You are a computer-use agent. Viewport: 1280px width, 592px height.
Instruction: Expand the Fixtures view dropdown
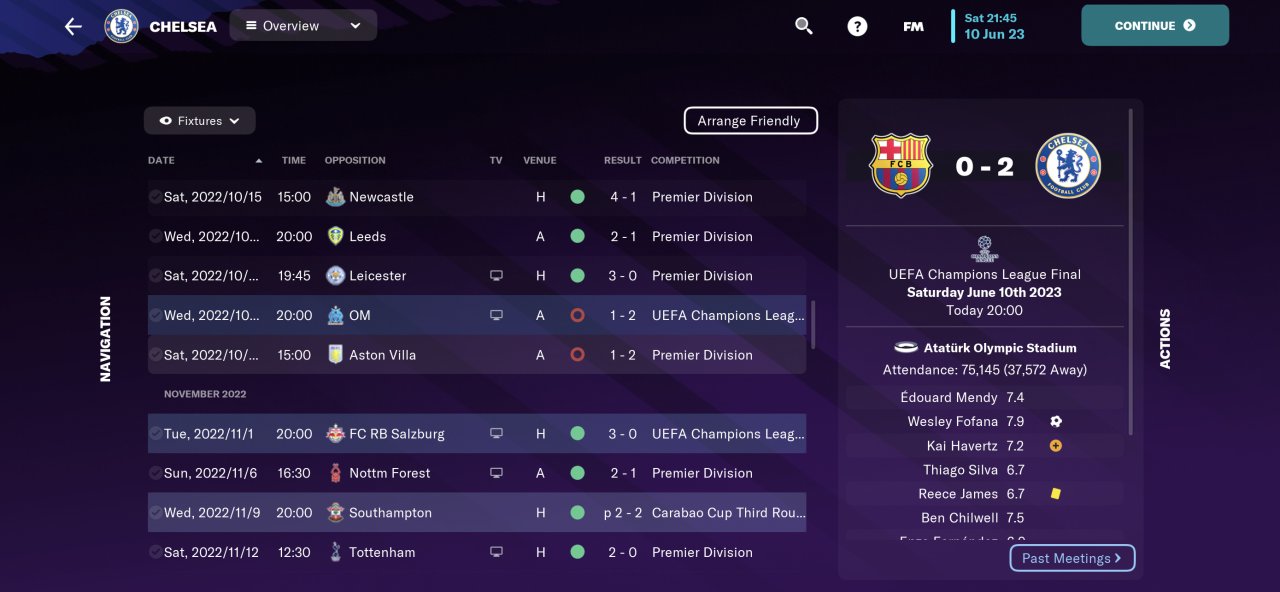(200, 121)
